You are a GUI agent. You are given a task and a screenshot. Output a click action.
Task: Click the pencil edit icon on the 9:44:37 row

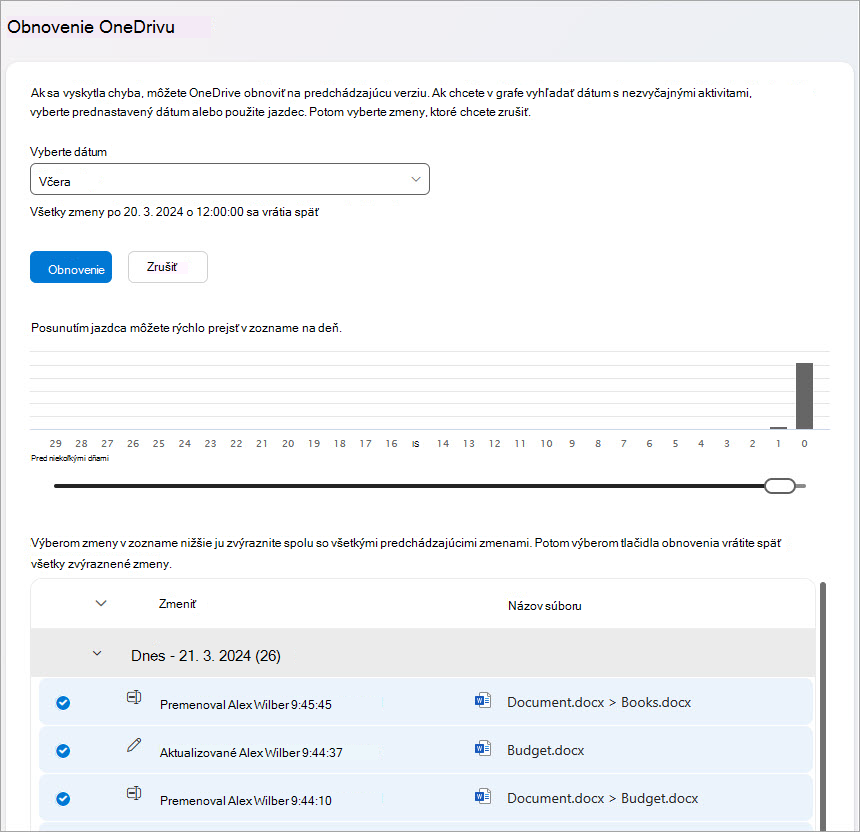[134, 745]
